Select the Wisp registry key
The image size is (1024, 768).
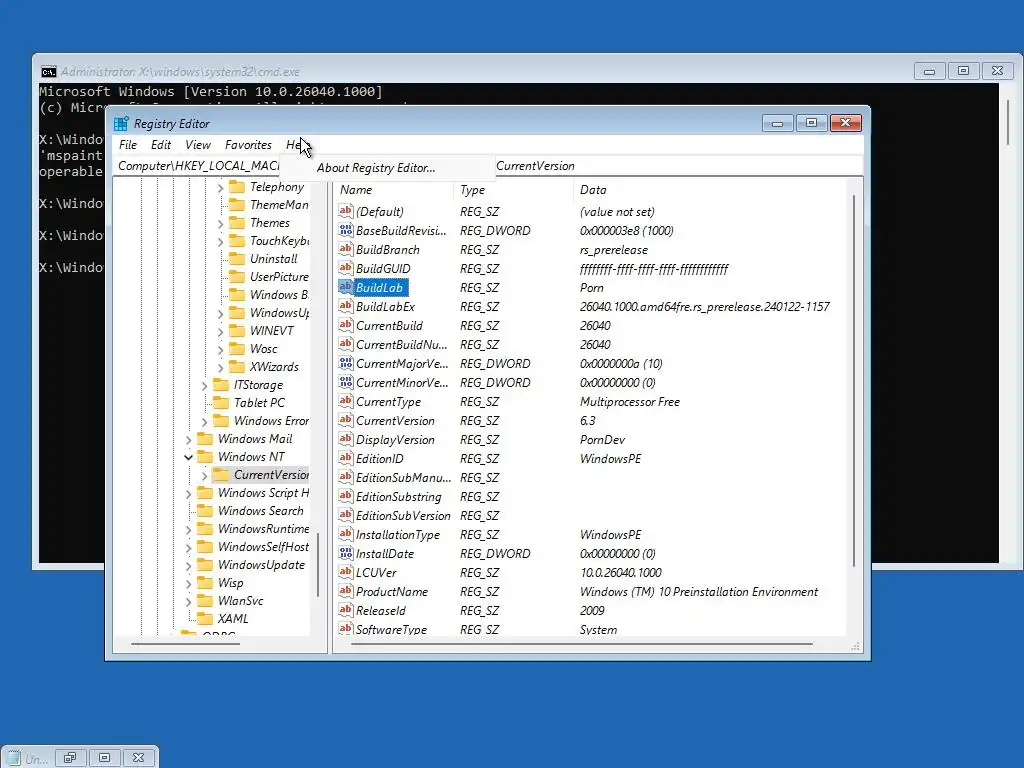point(231,583)
